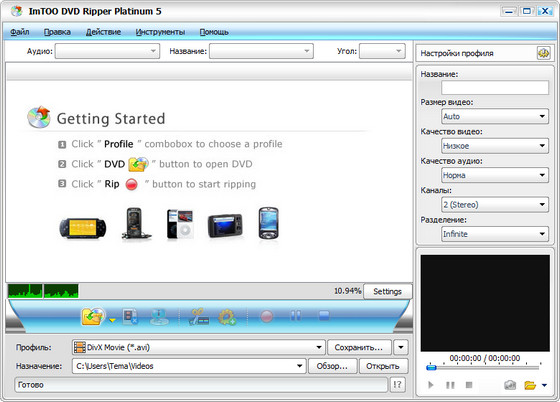Viewport: 560px width, 402px height.
Task: Expand the Профиль DivX Movie combobox
Action: click(199, 347)
